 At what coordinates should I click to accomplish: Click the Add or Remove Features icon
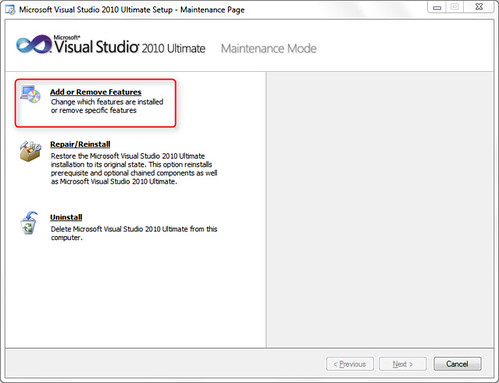(30, 95)
